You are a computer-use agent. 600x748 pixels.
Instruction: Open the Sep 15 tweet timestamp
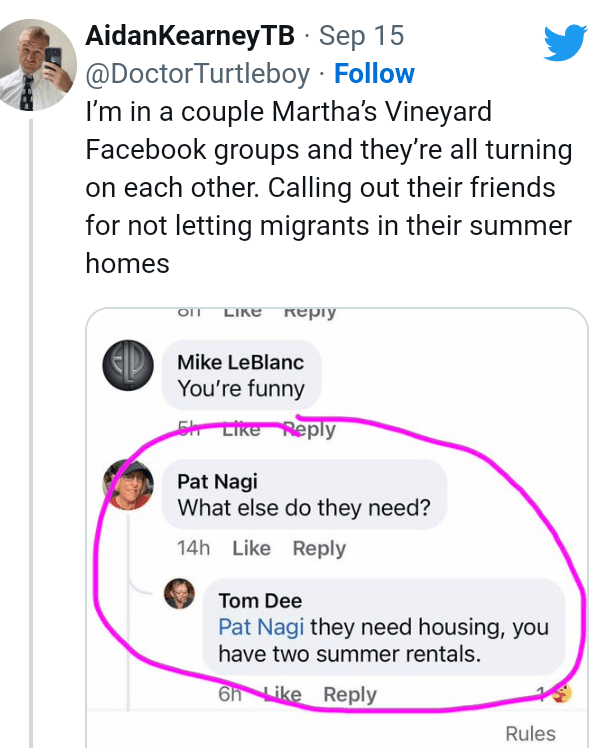(361, 37)
